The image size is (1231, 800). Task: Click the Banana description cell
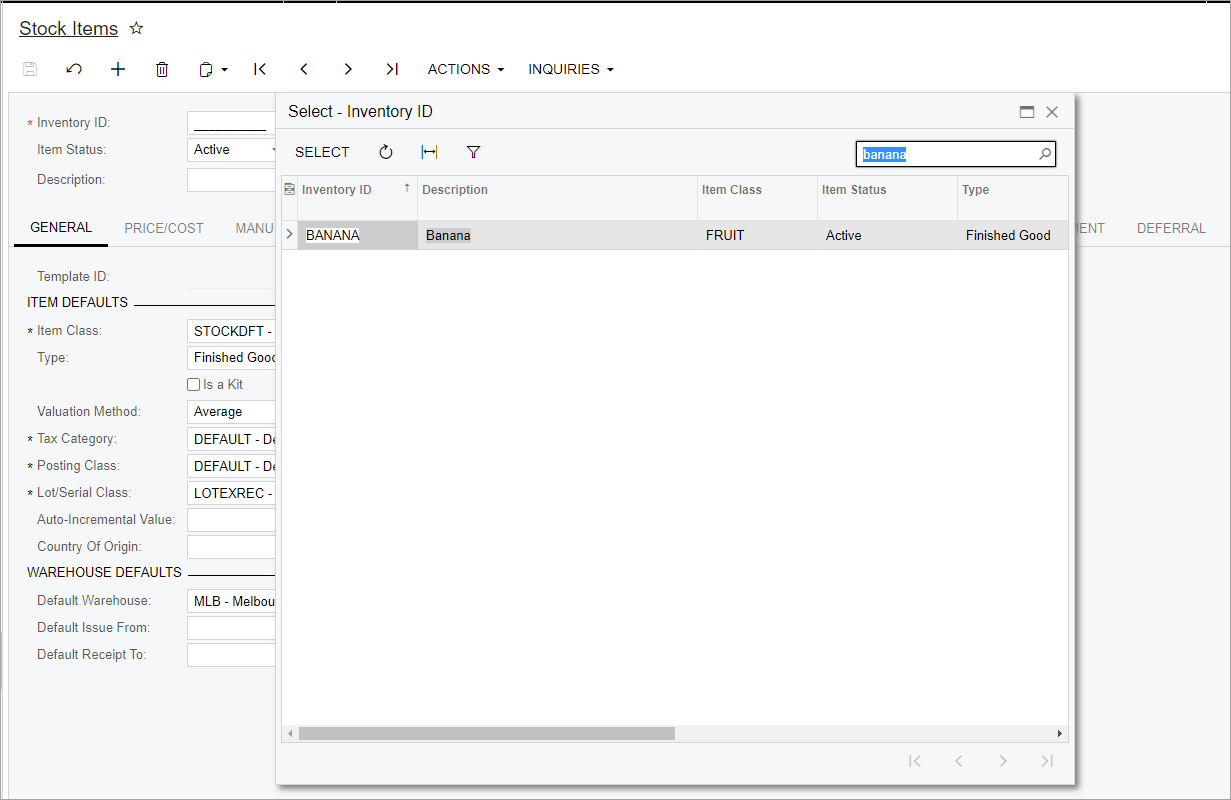point(557,235)
